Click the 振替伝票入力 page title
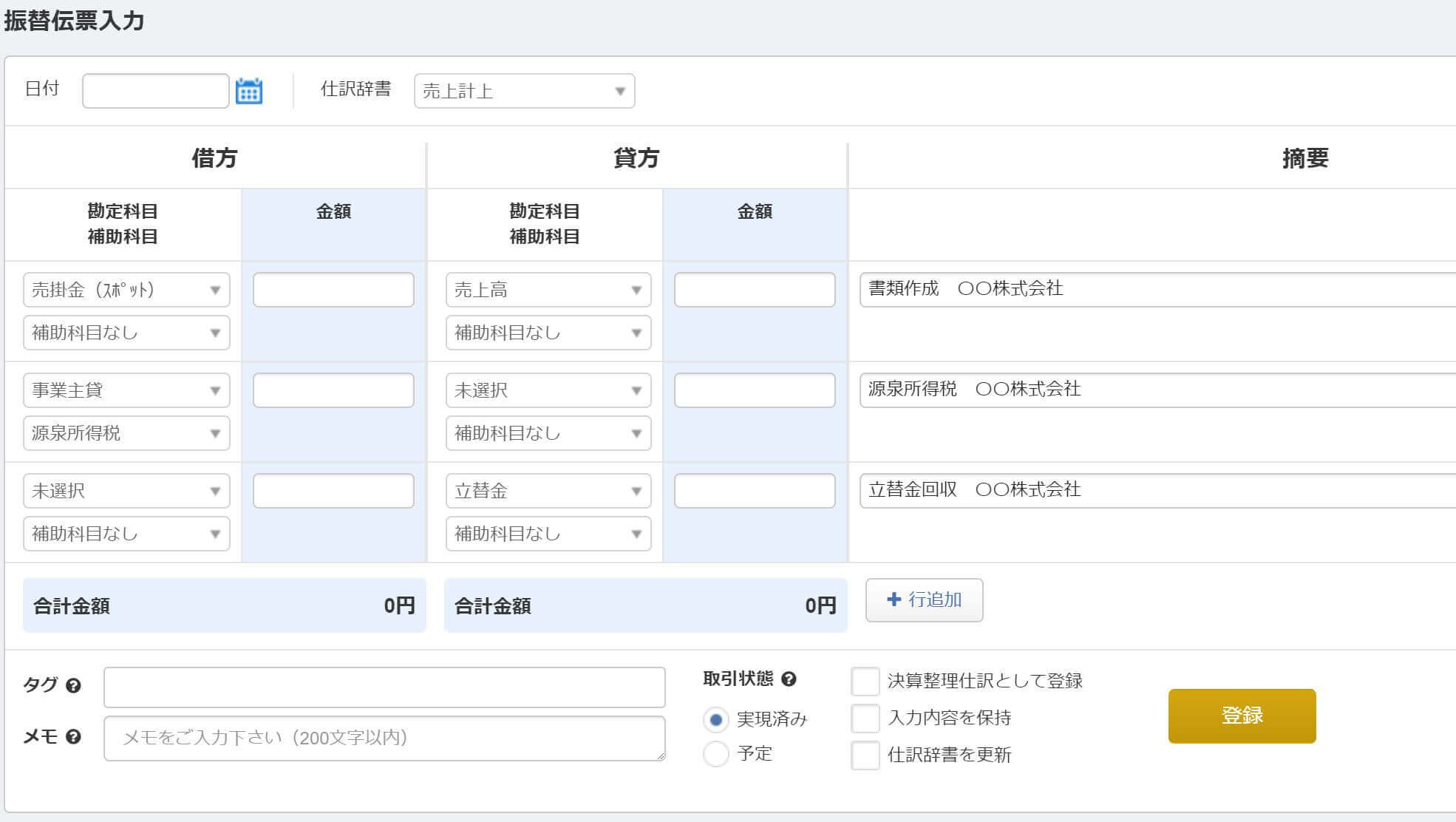The height and width of the screenshot is (822, 1456). [x=74, y=21]
